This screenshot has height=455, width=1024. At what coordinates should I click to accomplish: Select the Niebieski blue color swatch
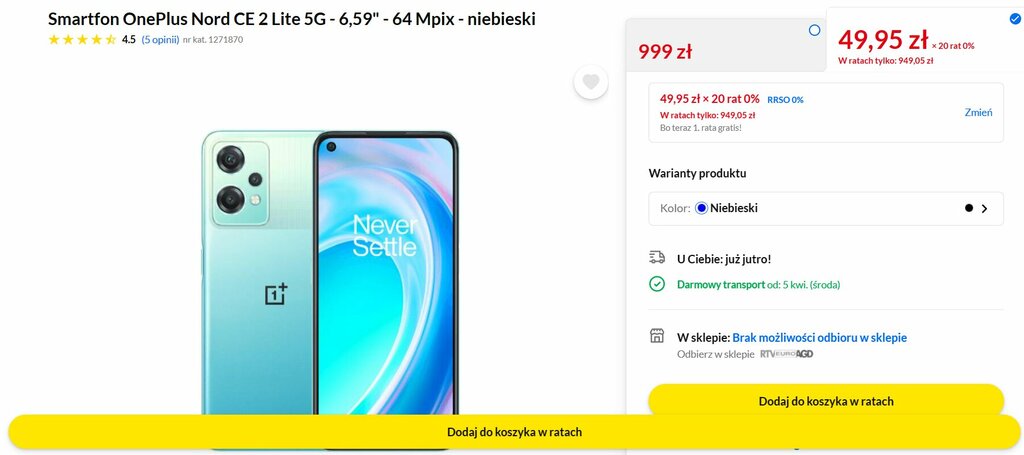(701, 208)
